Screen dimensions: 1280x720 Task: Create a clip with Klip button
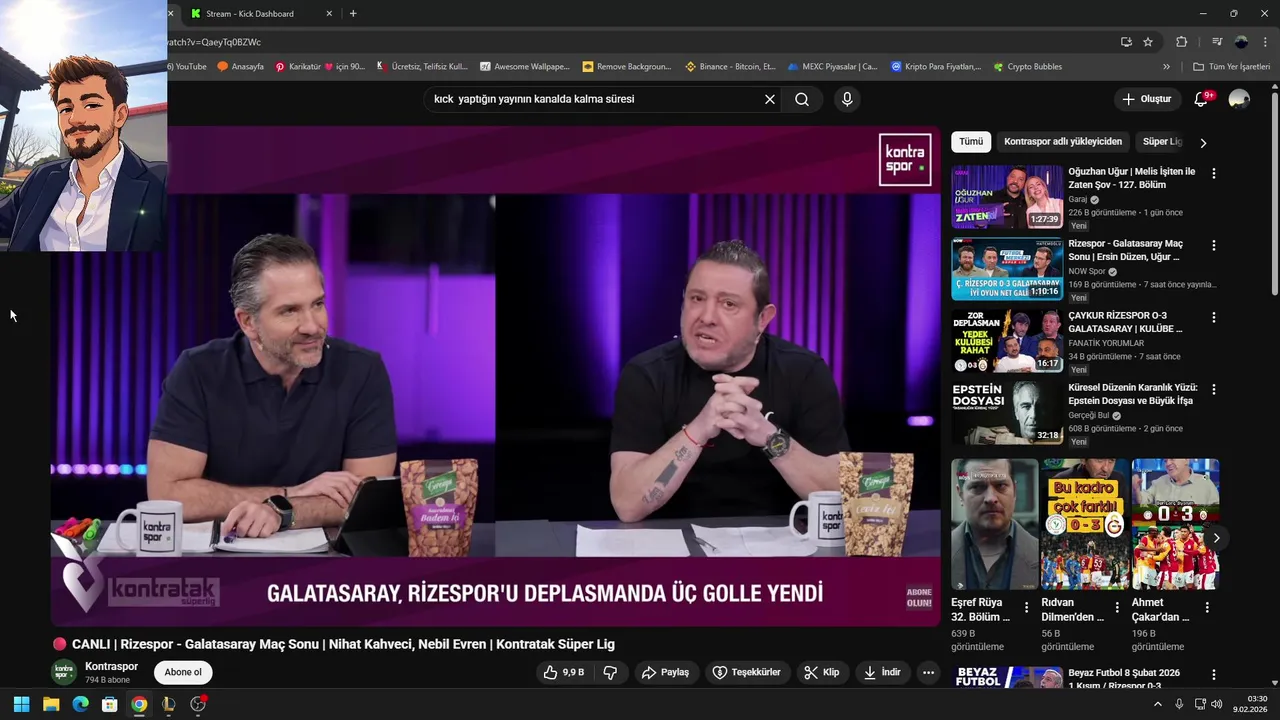(822, 672)
